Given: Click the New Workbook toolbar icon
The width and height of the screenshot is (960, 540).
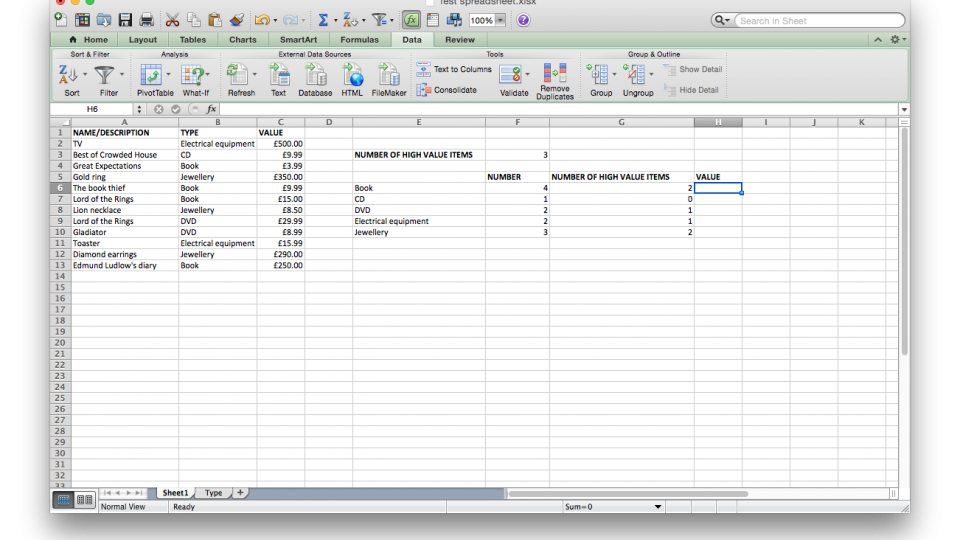Looking at the screenshot, I should coord(61,20).
